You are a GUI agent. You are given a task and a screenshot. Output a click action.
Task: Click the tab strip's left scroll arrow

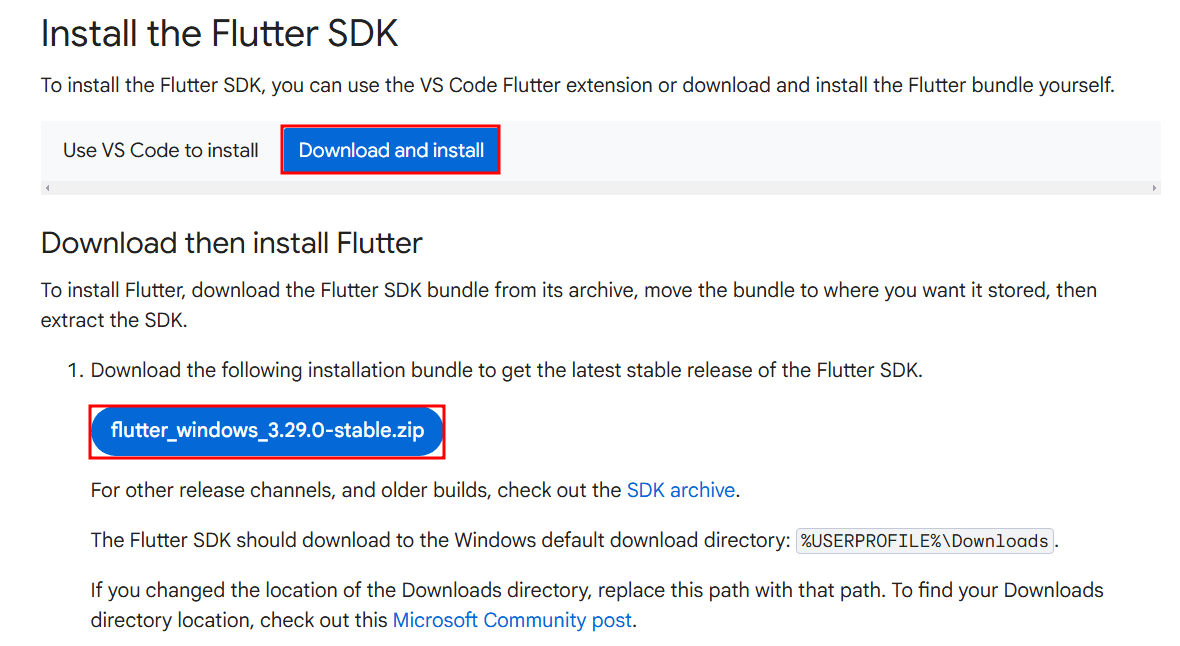47,188
